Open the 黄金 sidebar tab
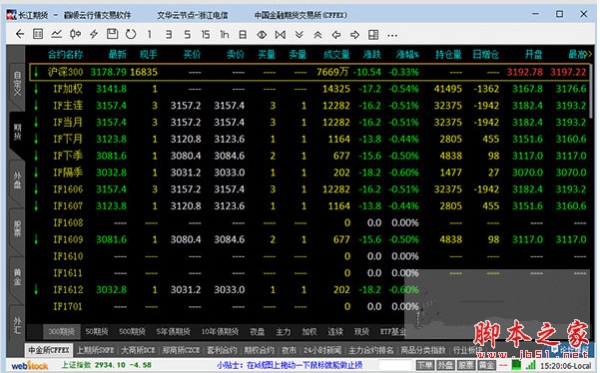 [x=17, y=277]
